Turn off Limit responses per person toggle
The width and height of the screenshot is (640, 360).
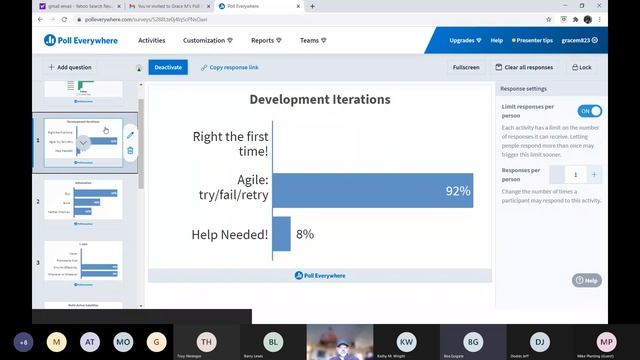(589, 111)
